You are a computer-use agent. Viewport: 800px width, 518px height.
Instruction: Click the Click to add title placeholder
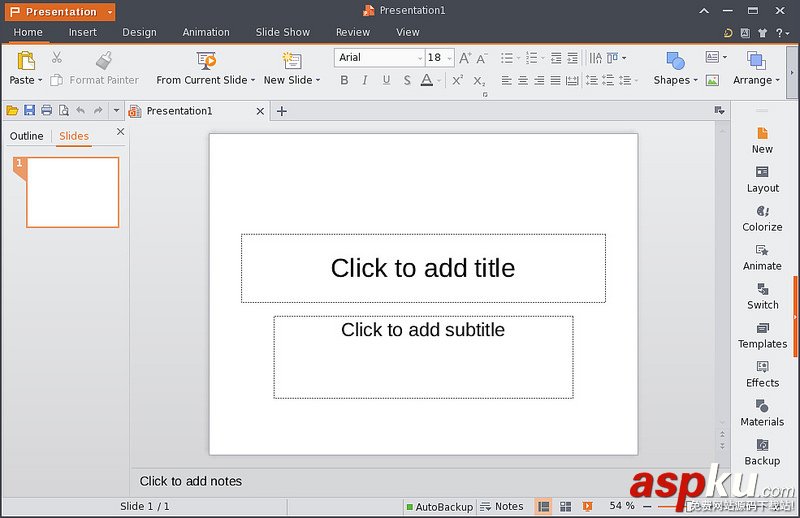tap(423, 268)
